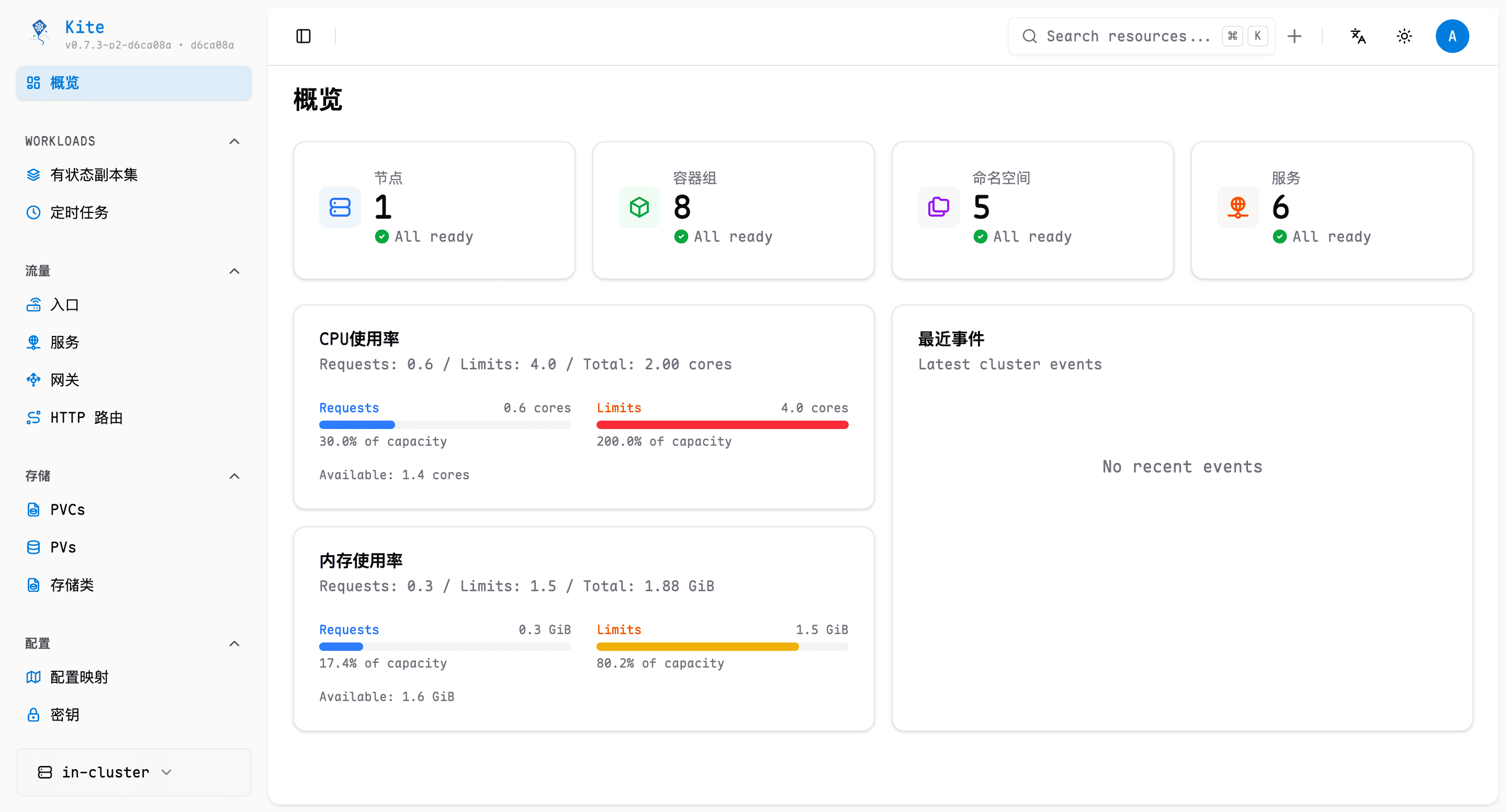This screenshot has width=1507, height=812.
Task: Open the HTTP 路由 routes icon
Action: pyautogui.click(x=33, y=417)
